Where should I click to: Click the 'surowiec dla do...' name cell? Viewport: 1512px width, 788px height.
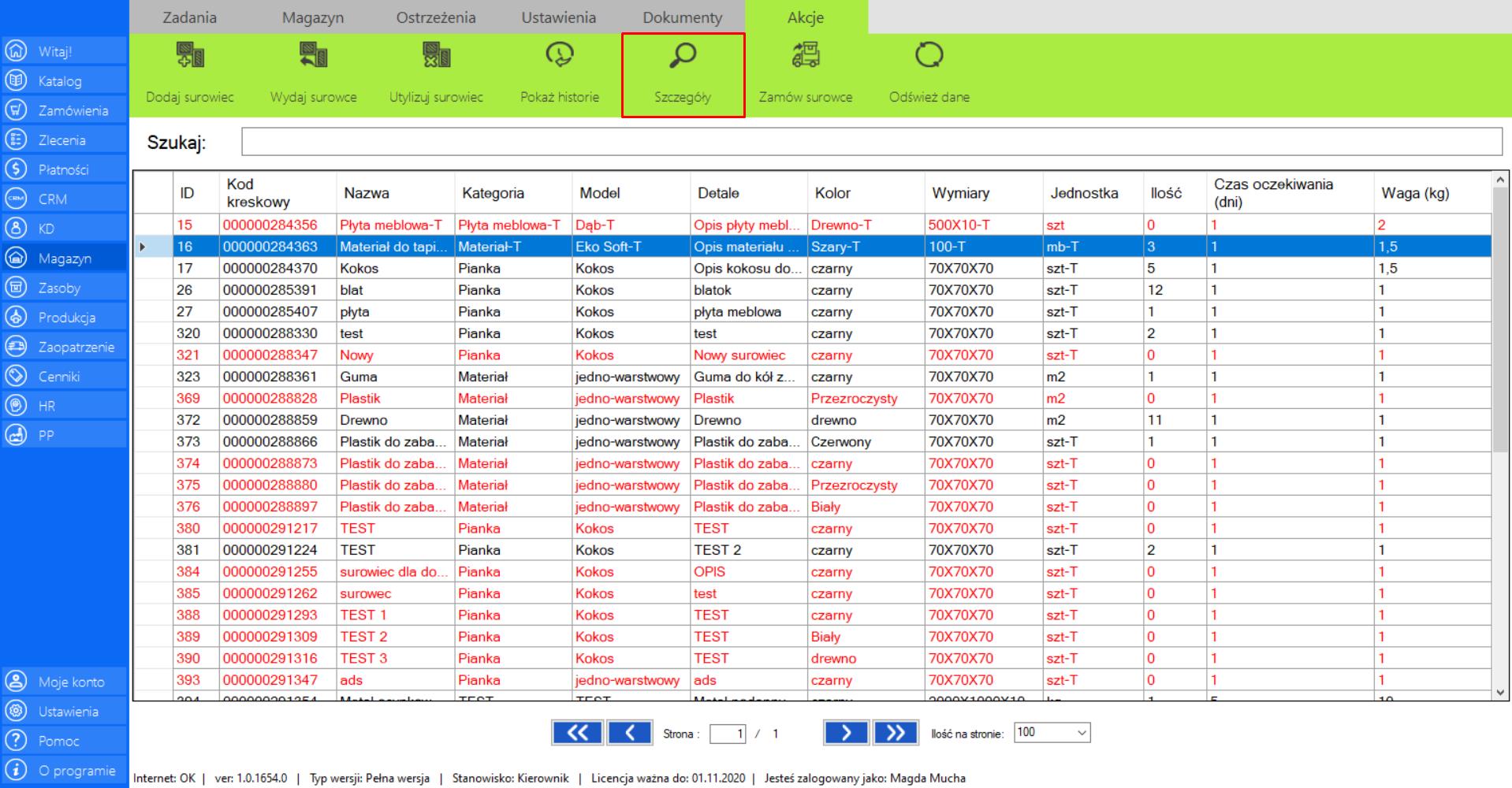[x=395, y=572]
